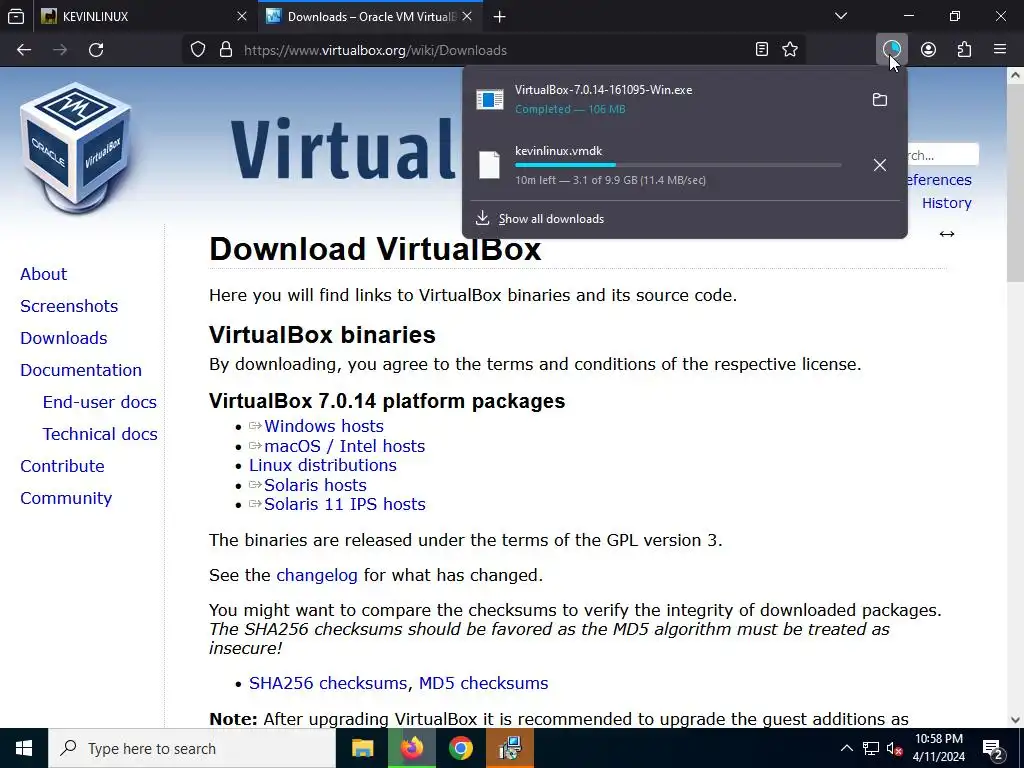Viewport: 1024px width, 768px height.
Task: Open the Contribute sidebar link
Action: [x=62, y=466]
